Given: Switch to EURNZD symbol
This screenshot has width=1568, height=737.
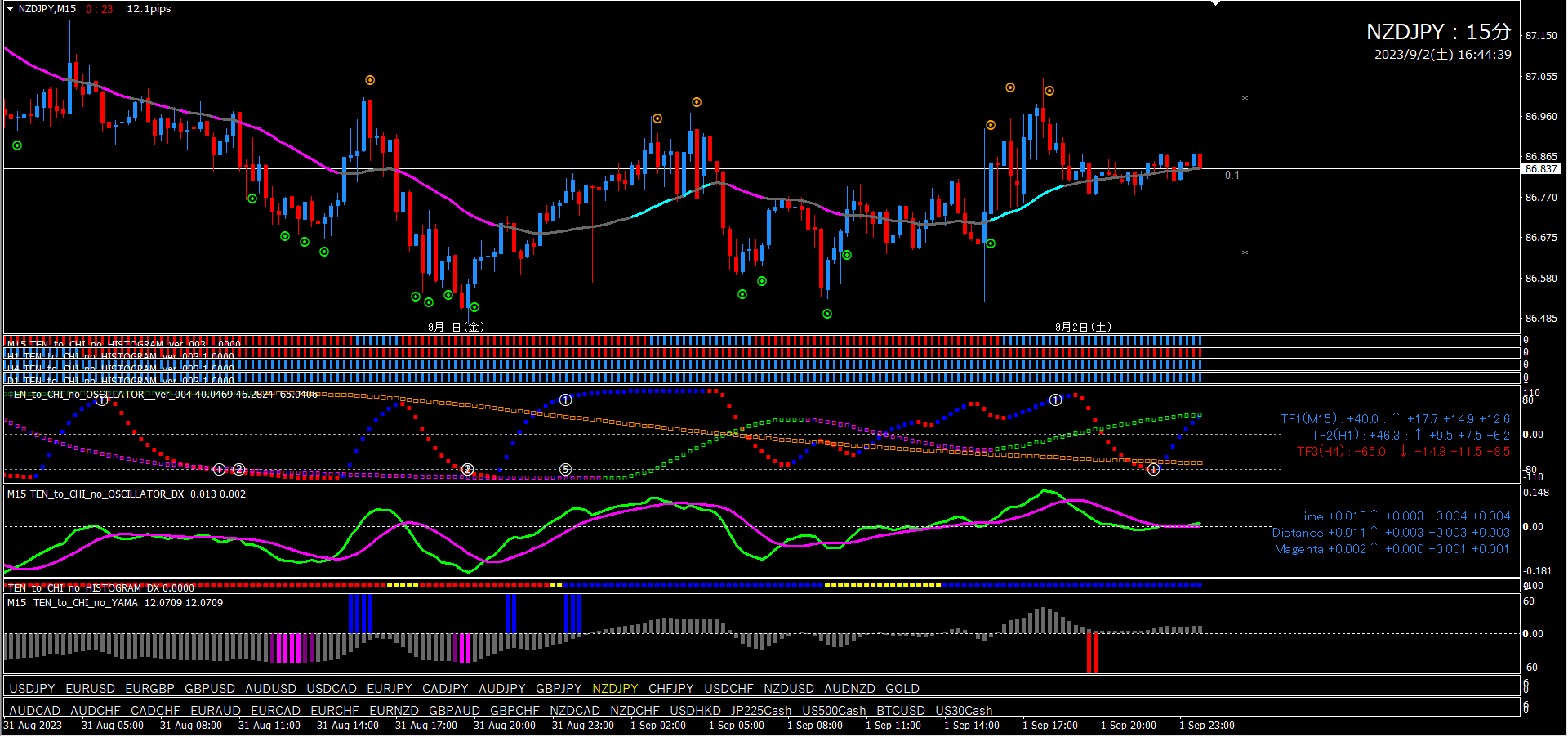Looking at the screenshot, I should tap(394, 711).
